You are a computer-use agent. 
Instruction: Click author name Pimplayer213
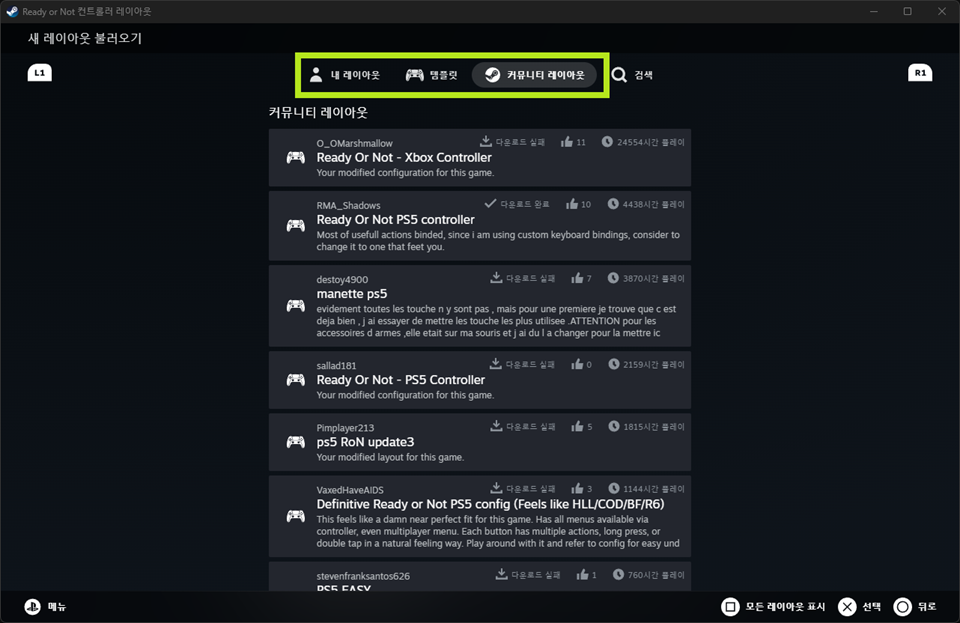point(345,428)
